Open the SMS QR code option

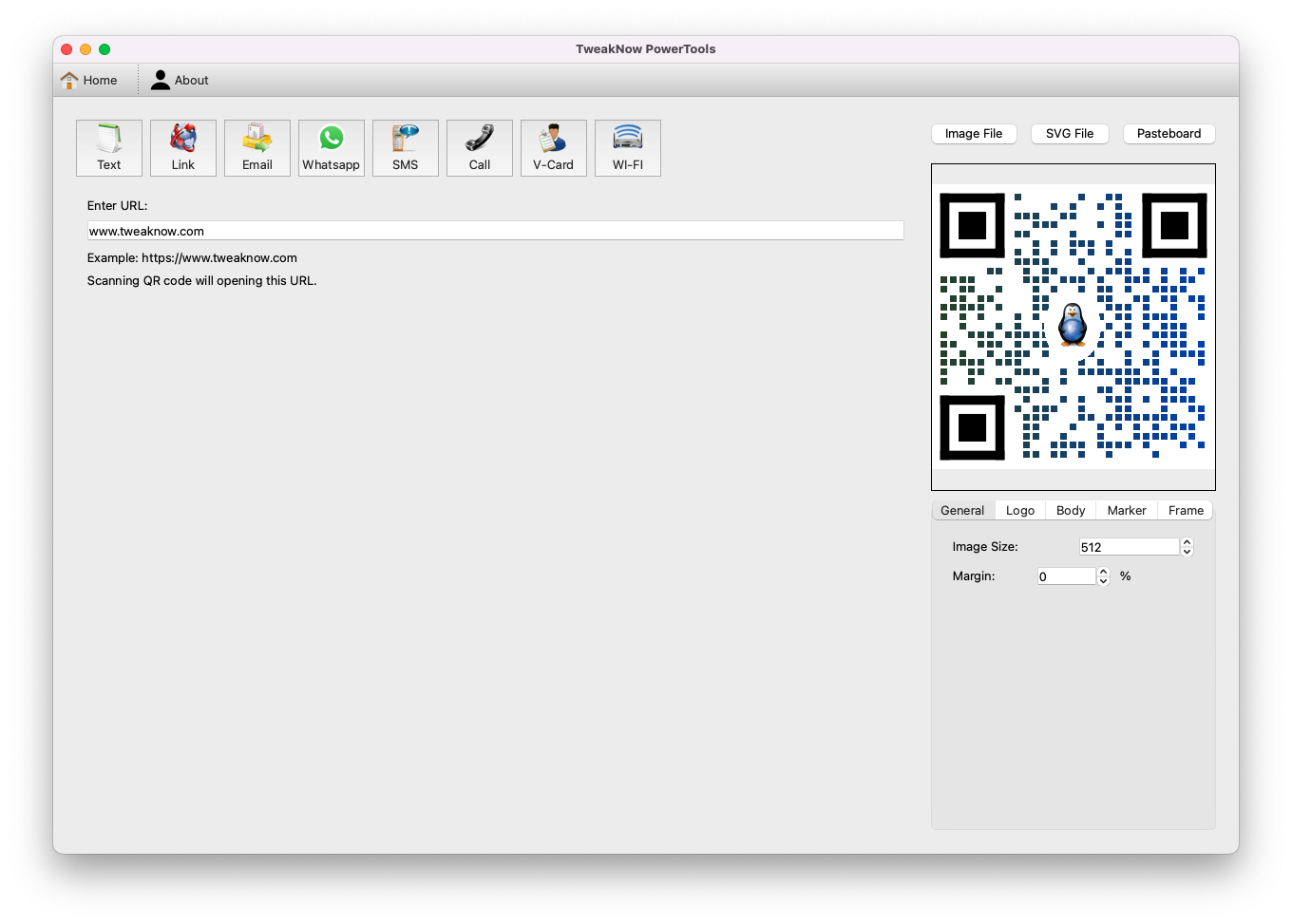(x=406, y=148)
